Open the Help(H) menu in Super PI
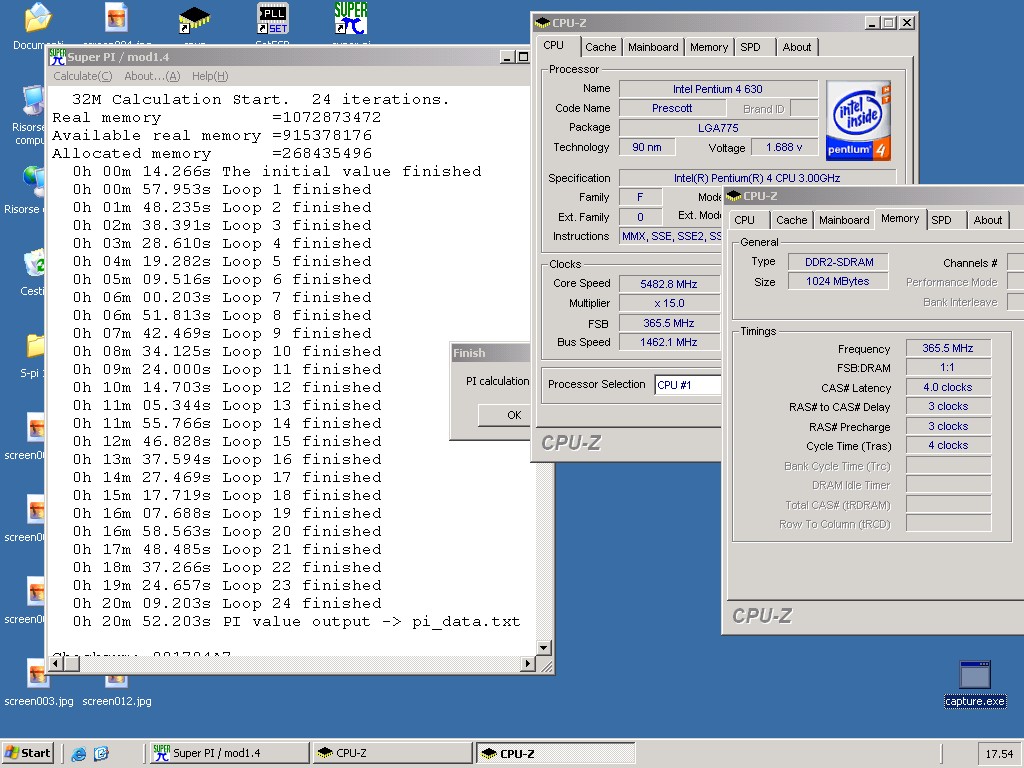The height and width of the screenshot is (768, 1024). (210, 76)
